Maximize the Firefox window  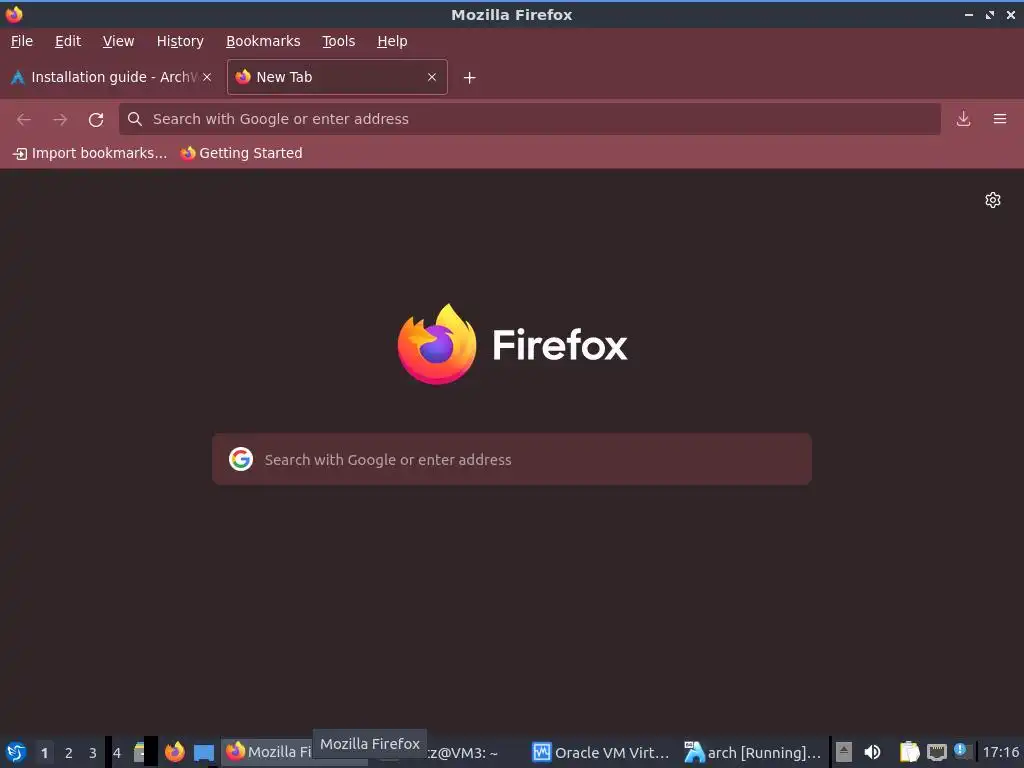point(989,14)
